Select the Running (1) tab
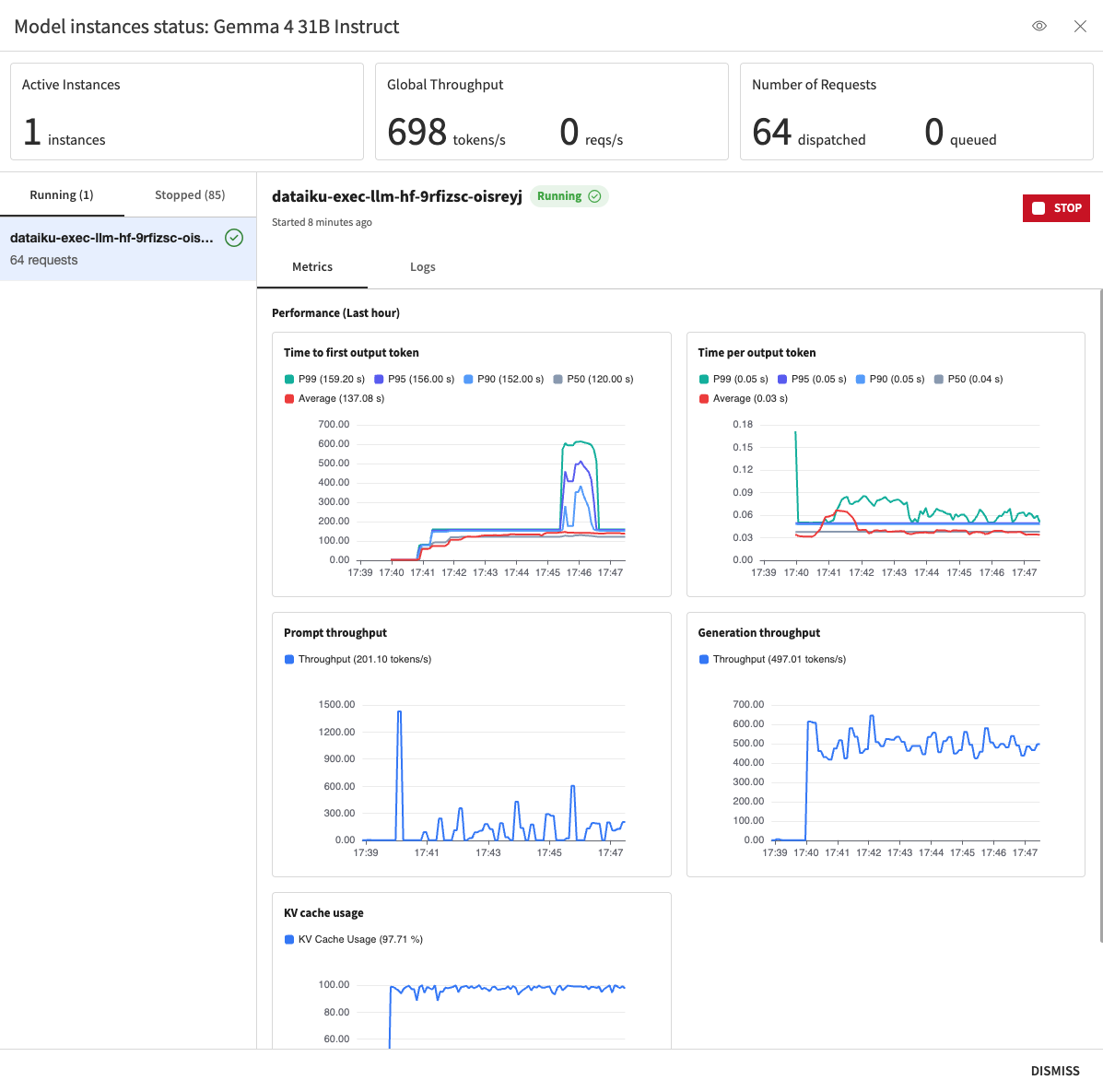The image size is (1103, 1092). pyautogui.click(x=62, y=194)
